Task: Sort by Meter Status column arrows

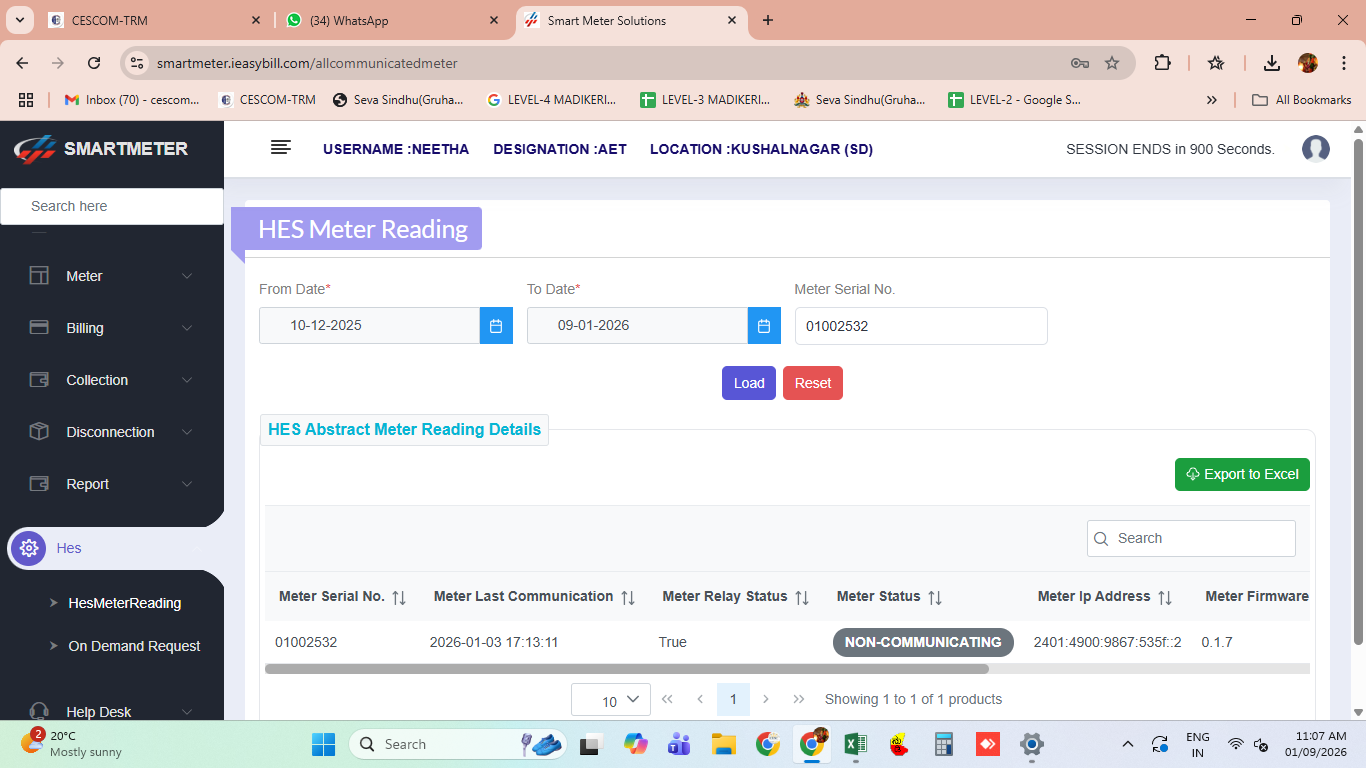Action: 935,597
